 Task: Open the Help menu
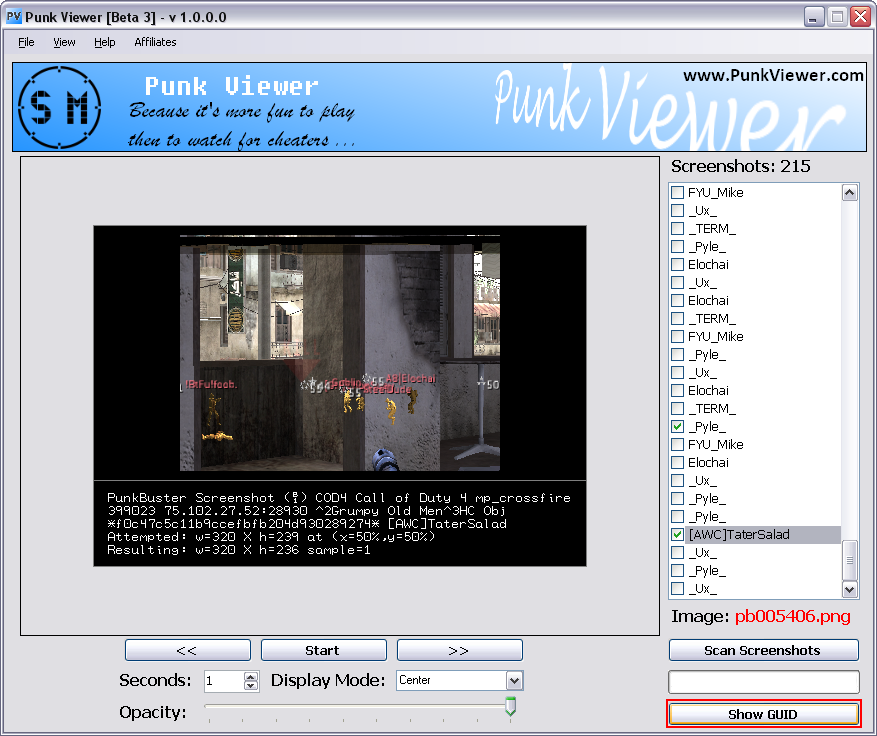[x=105, y=42]
